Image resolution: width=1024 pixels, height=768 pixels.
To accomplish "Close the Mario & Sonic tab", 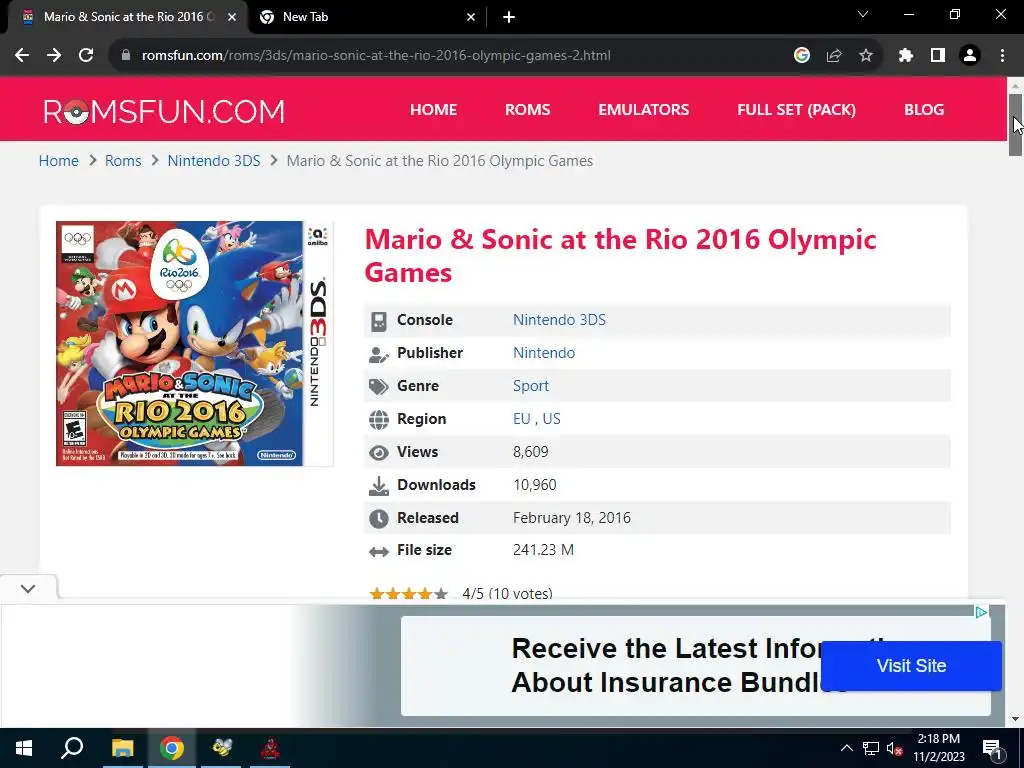I will click(232, 17).
